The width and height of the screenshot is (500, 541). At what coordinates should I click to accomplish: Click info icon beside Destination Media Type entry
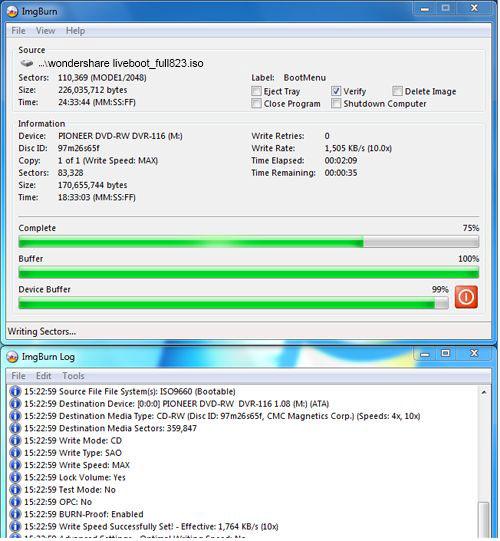pyautogui.click(x=15, y=416)
